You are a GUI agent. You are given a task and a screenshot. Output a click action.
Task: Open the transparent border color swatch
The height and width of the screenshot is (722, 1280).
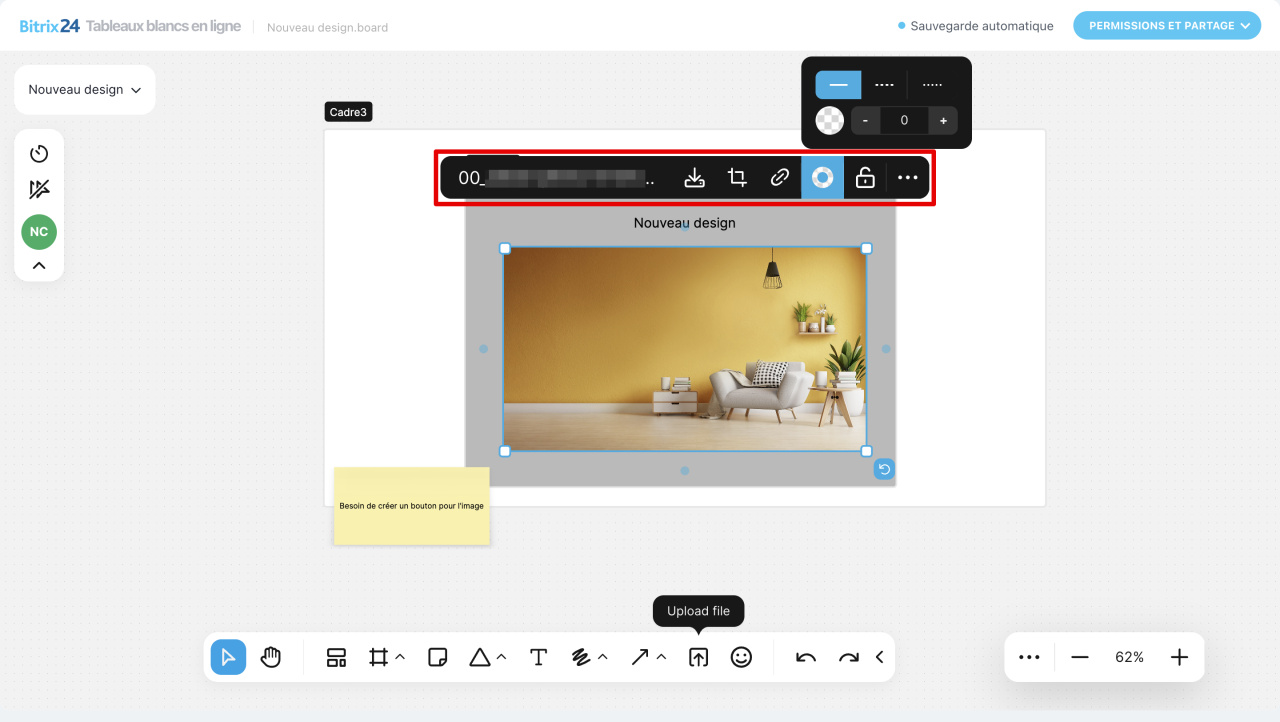829,120
